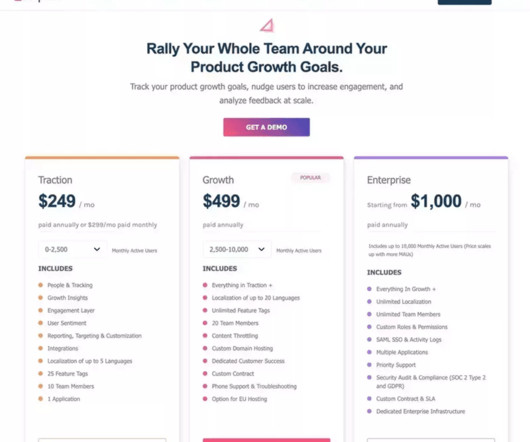
Task: Click the Traction plan title
Action: 55,180
